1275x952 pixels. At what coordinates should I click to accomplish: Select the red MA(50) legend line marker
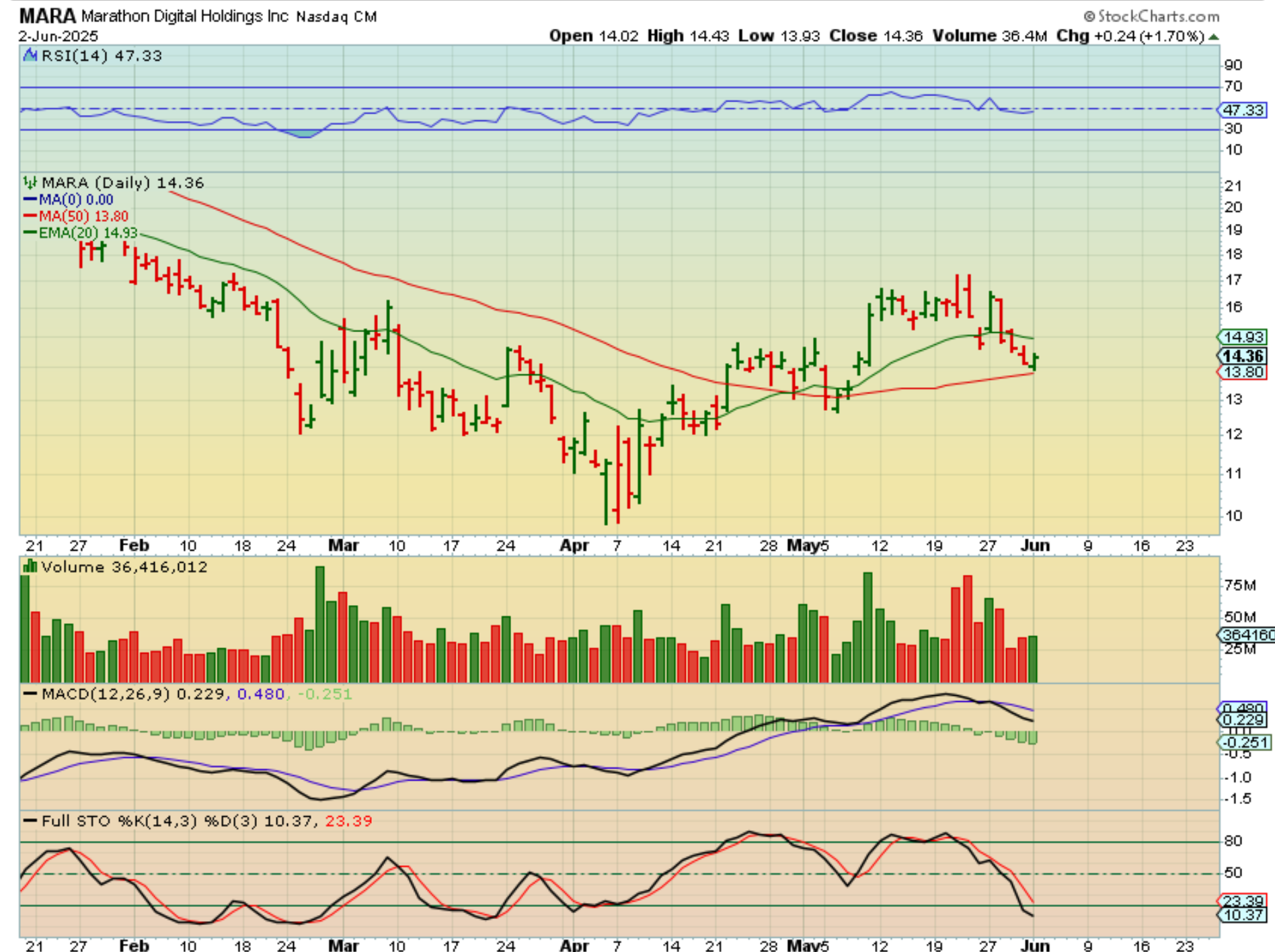point(30,216)
